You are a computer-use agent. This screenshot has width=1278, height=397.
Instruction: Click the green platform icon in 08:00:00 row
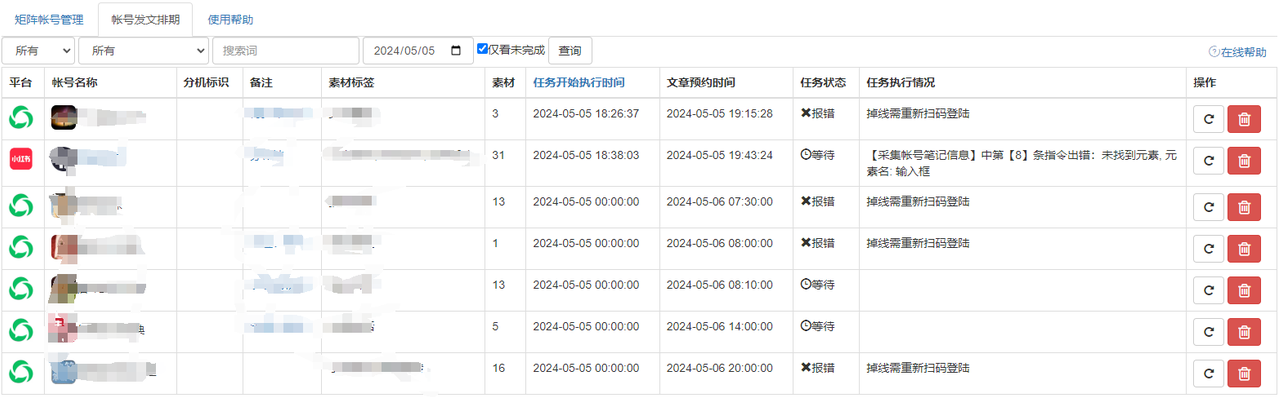[21, 247]
